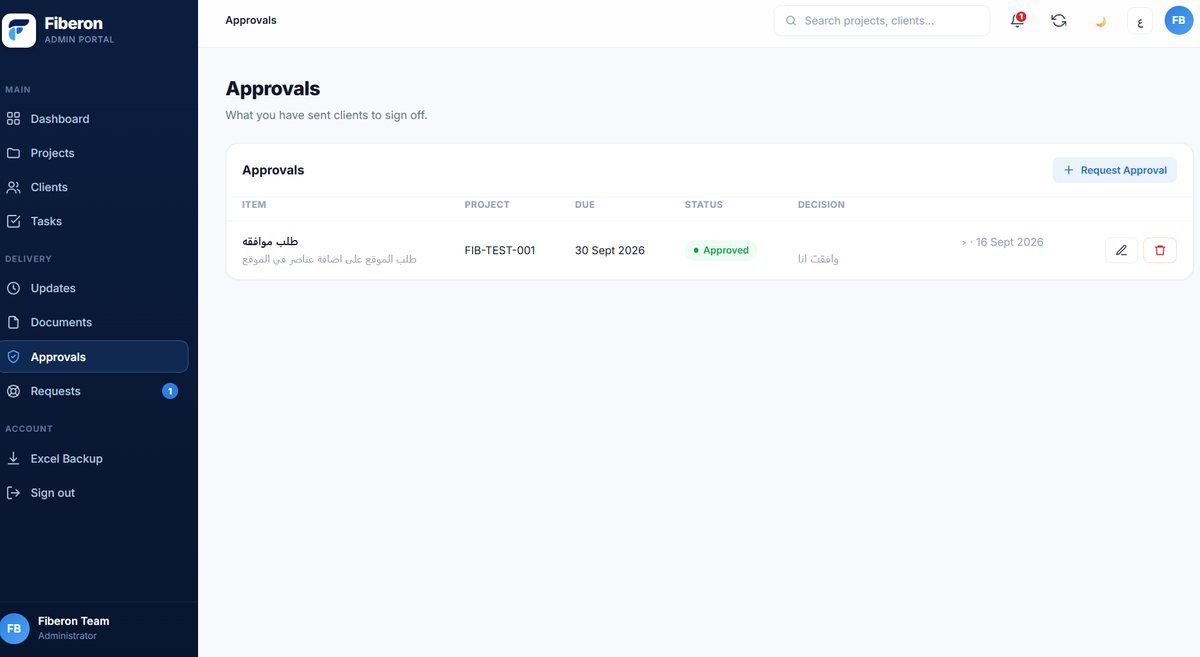Go to Updates in the sidebar
Image resolution: width=1200 pixels, height=657 pixels.
tap(94, 288)
